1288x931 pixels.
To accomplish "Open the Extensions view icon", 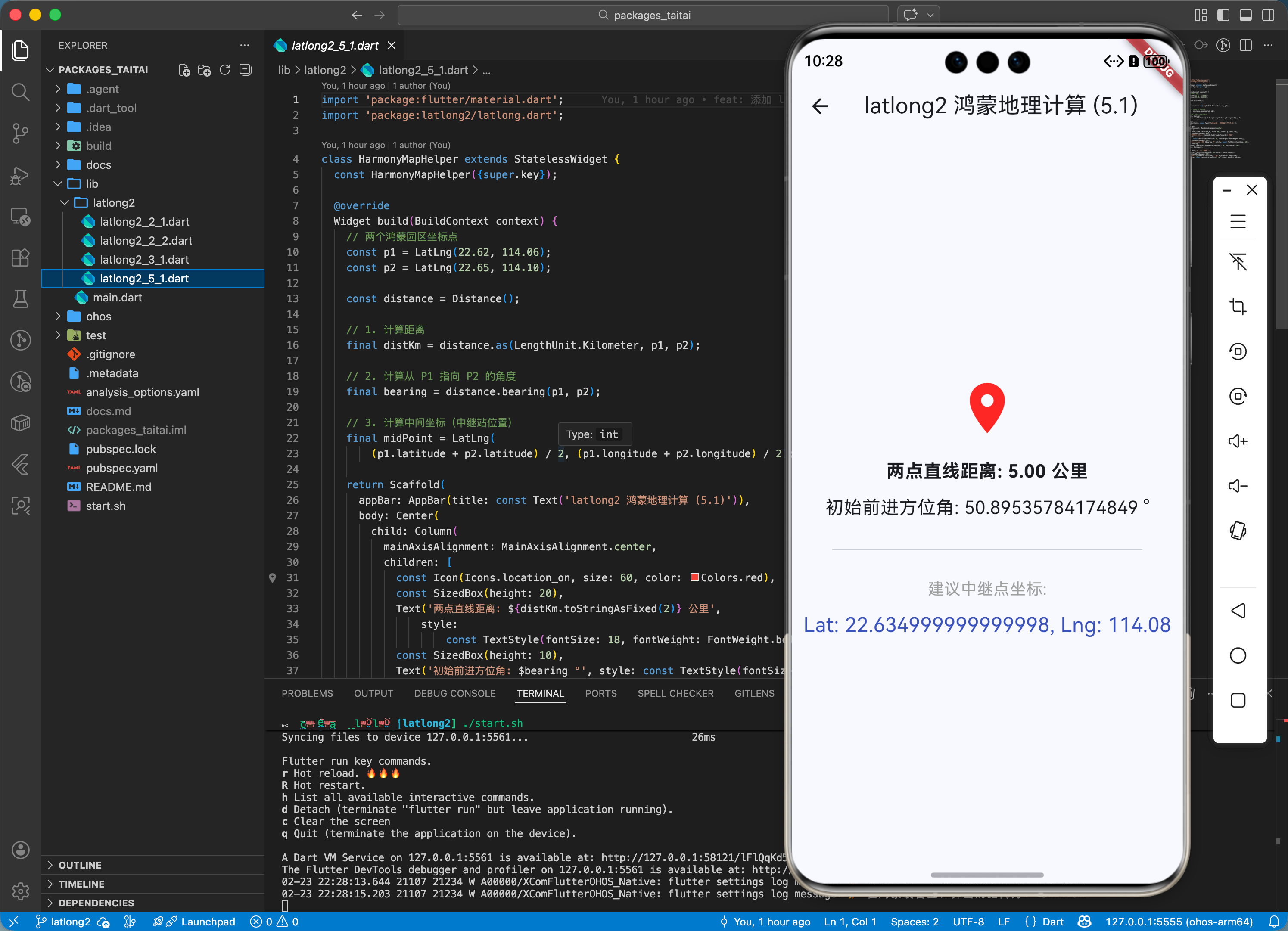I will coord(20,258).
